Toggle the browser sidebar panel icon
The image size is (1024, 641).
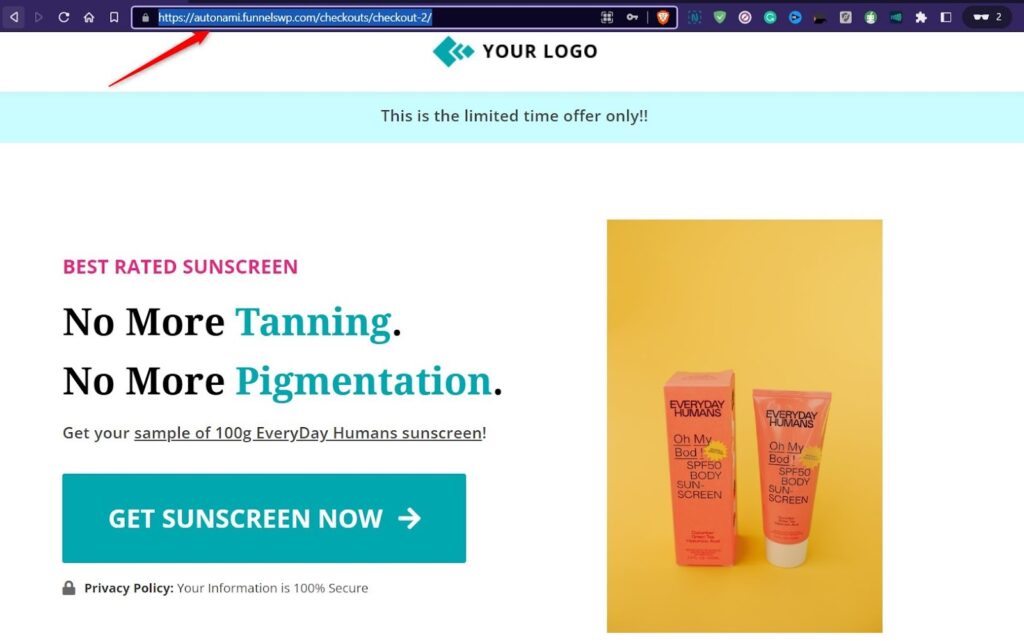[x=946, y=18]
